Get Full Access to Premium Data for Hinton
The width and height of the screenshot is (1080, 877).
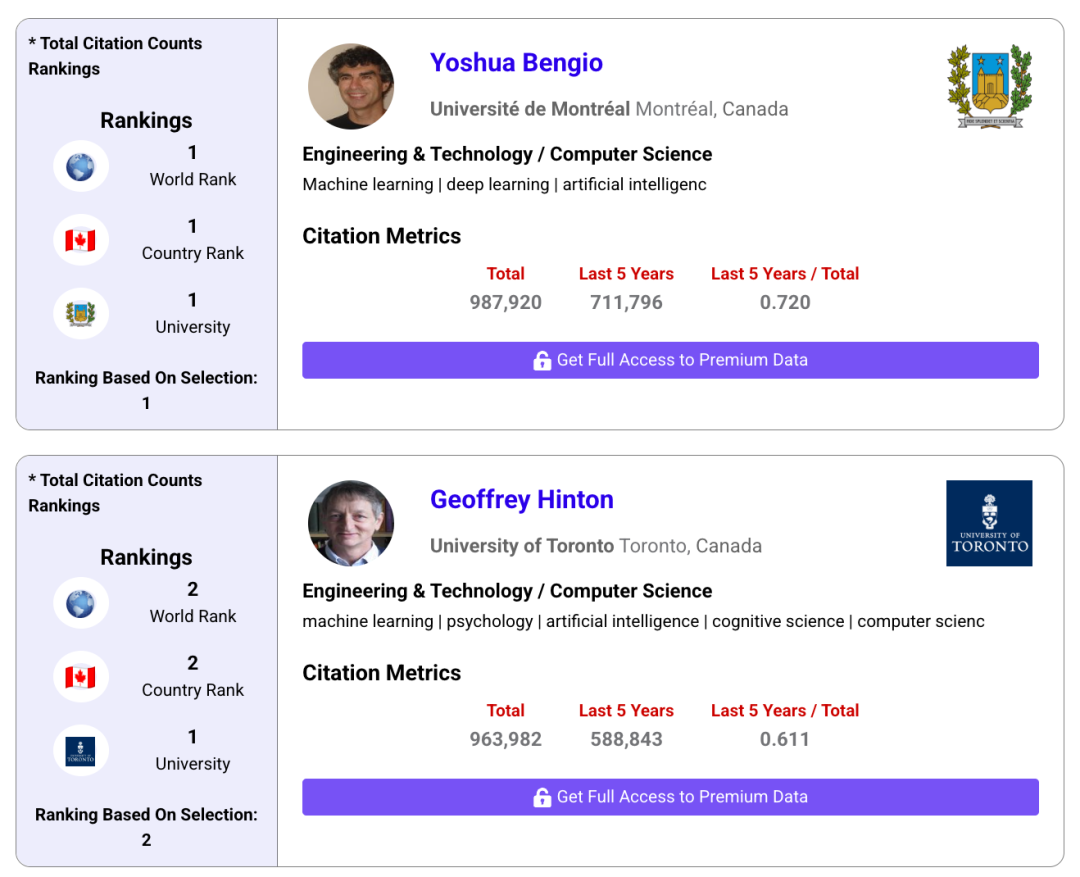tap(670, 797)
